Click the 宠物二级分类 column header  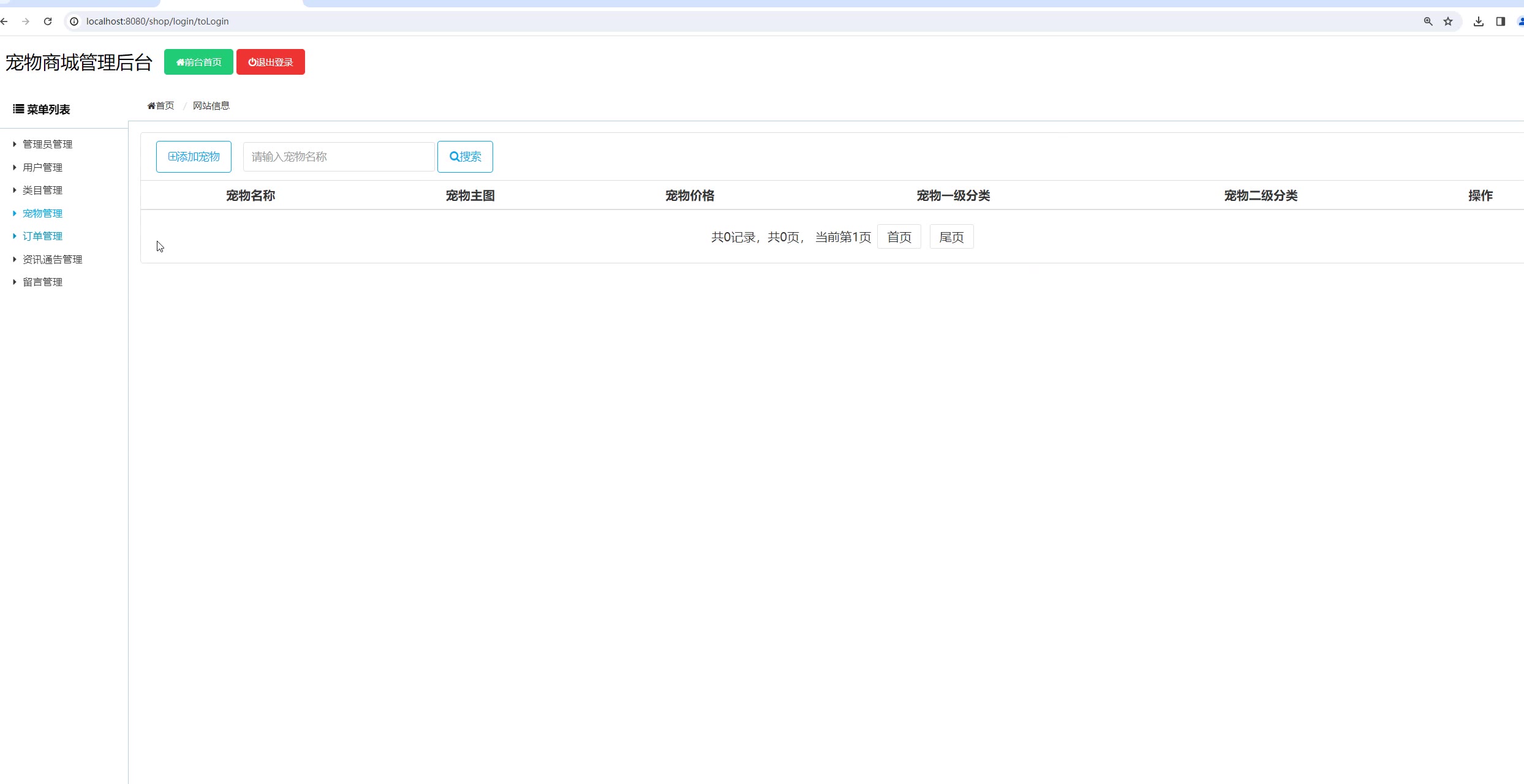[1261, 195]
